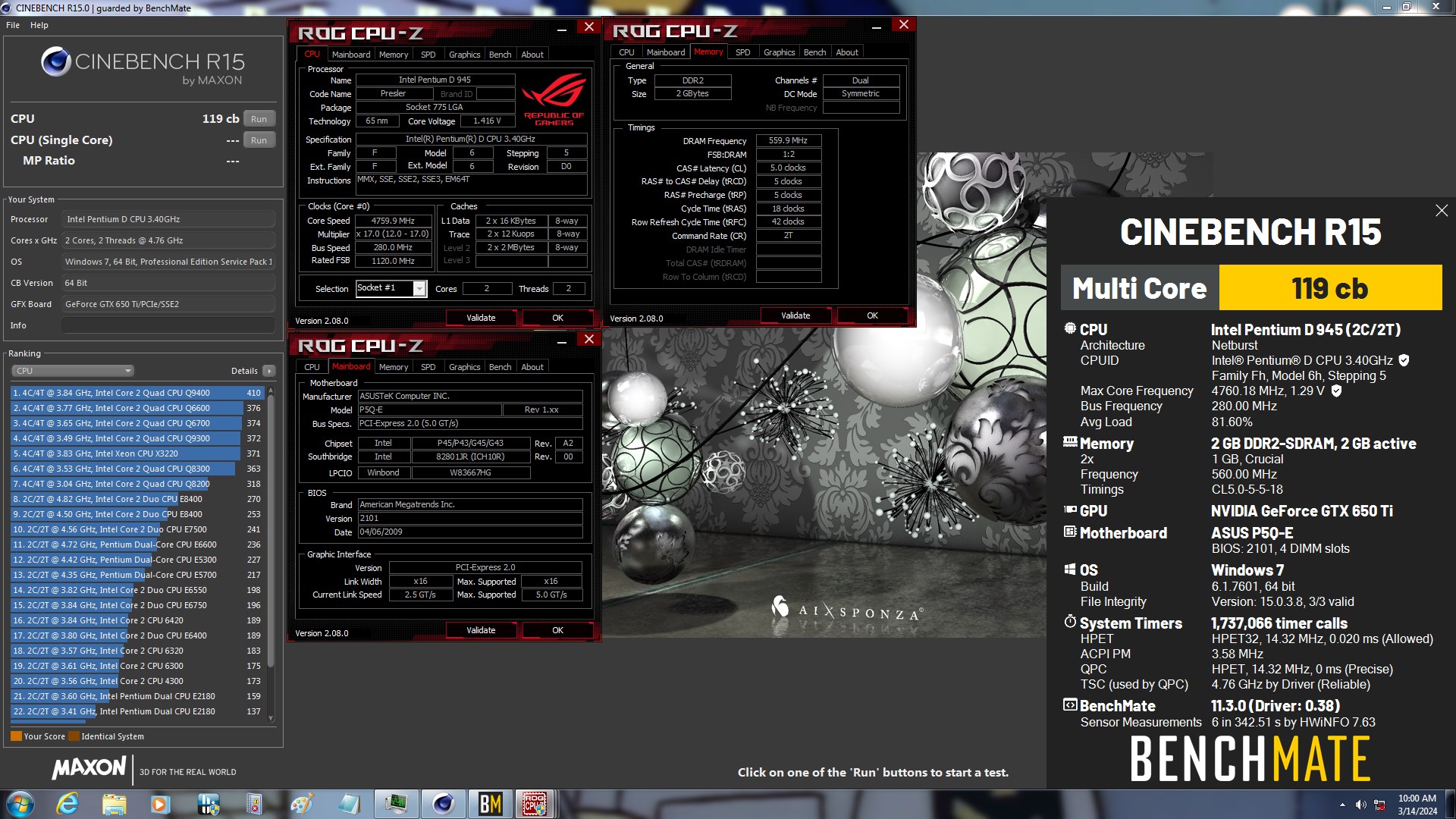Open the Paint palette icon on taskbar
Image resolution: width=1456 pixels, height=819 pixels.
pyautogui.click(x=301, y=804)
